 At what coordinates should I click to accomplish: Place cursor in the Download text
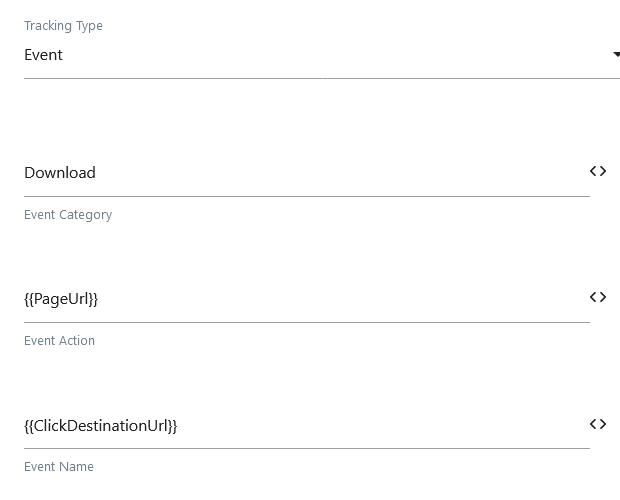coord(60,173)
